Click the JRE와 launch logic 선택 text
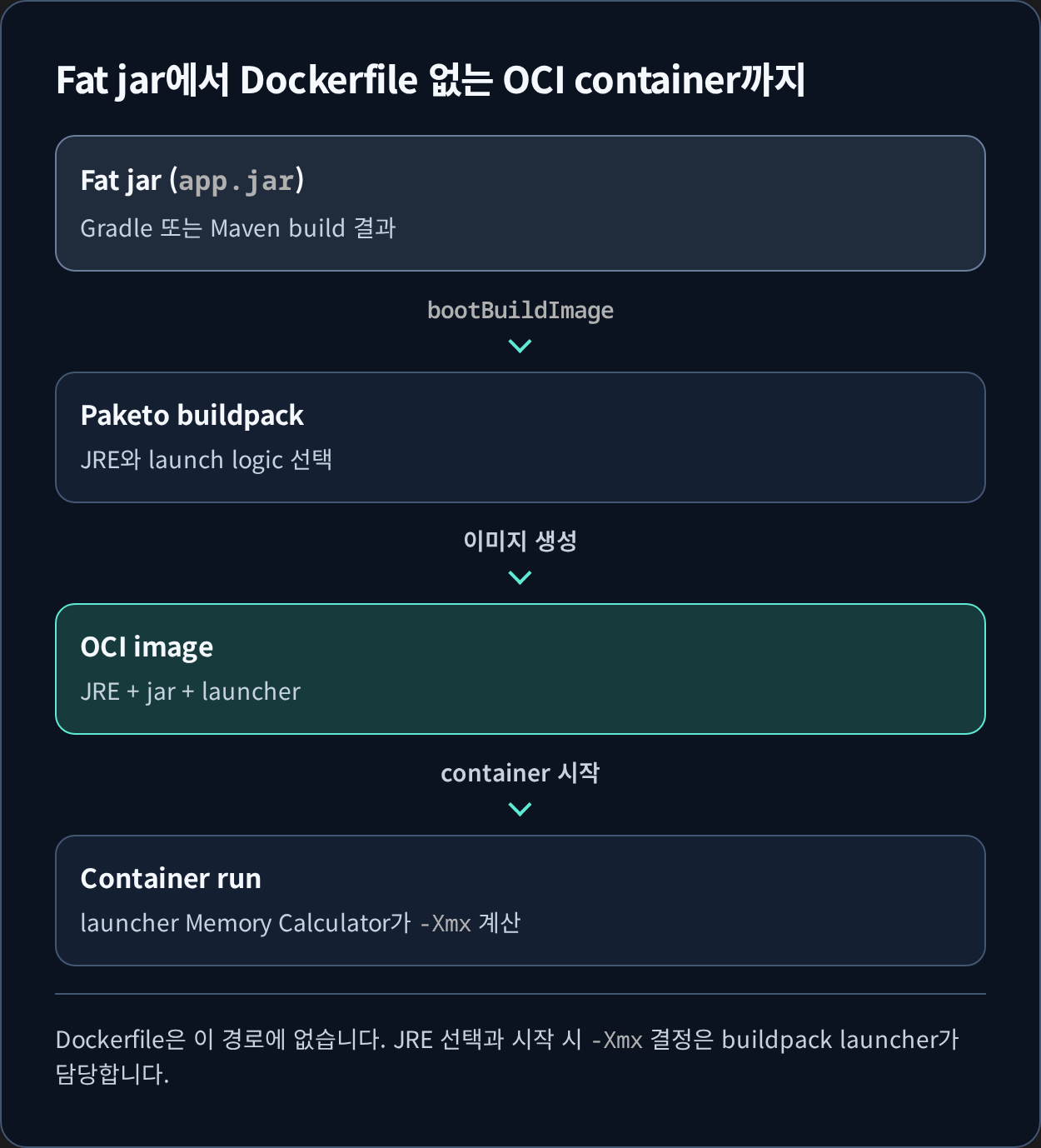This screenshot has width=1041, height=1148. (x=207, y=459)
